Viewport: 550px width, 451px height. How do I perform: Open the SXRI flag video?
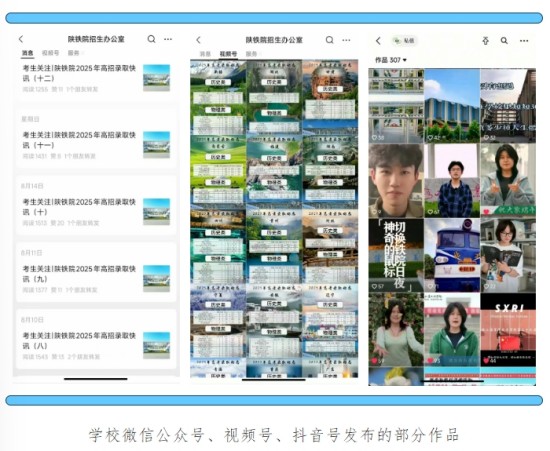click(508, 330)
